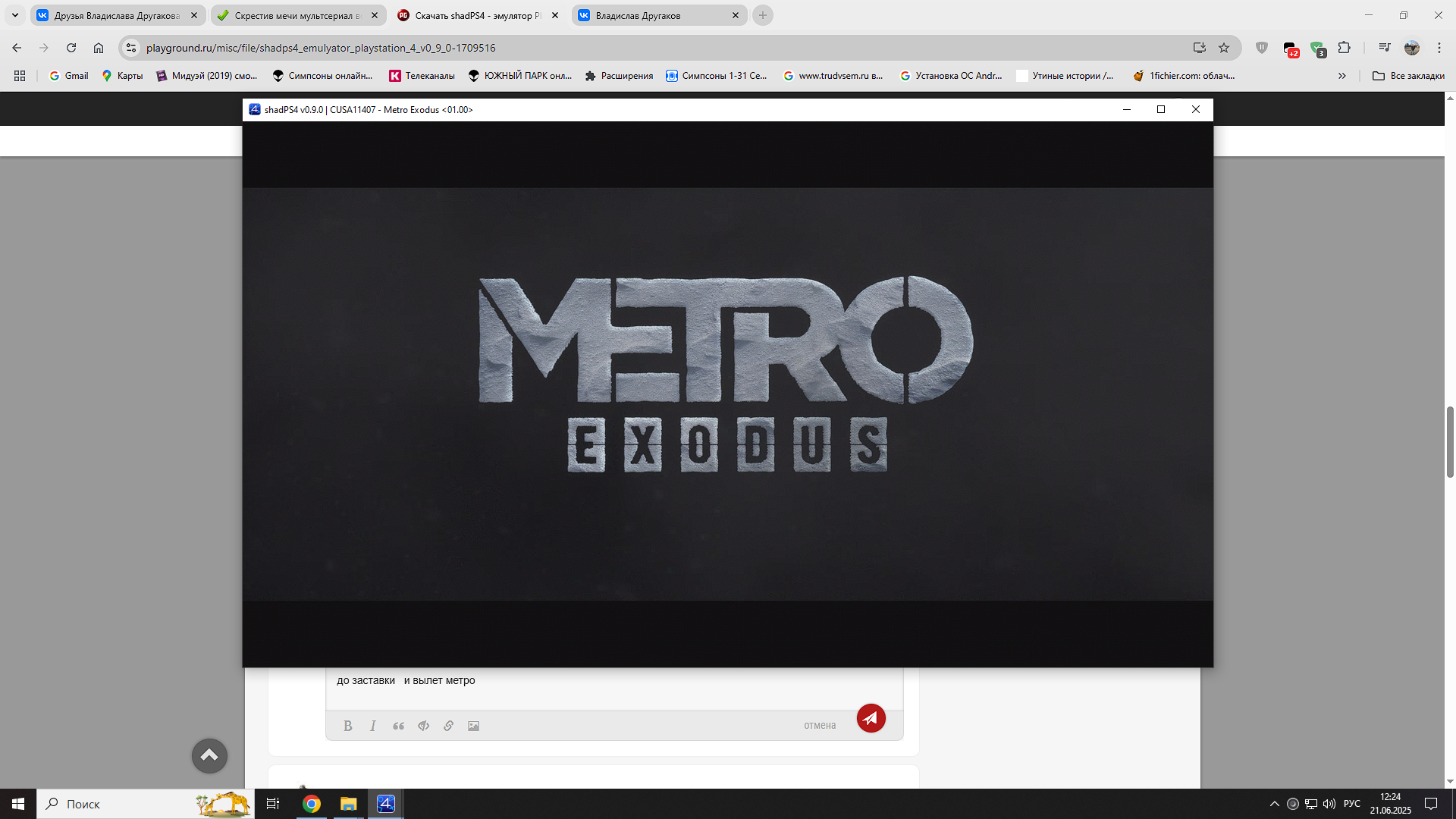Switch to shadPS4 in the taskbar
The height and width of the screenshot is (819, 1456).
(386, 804)
